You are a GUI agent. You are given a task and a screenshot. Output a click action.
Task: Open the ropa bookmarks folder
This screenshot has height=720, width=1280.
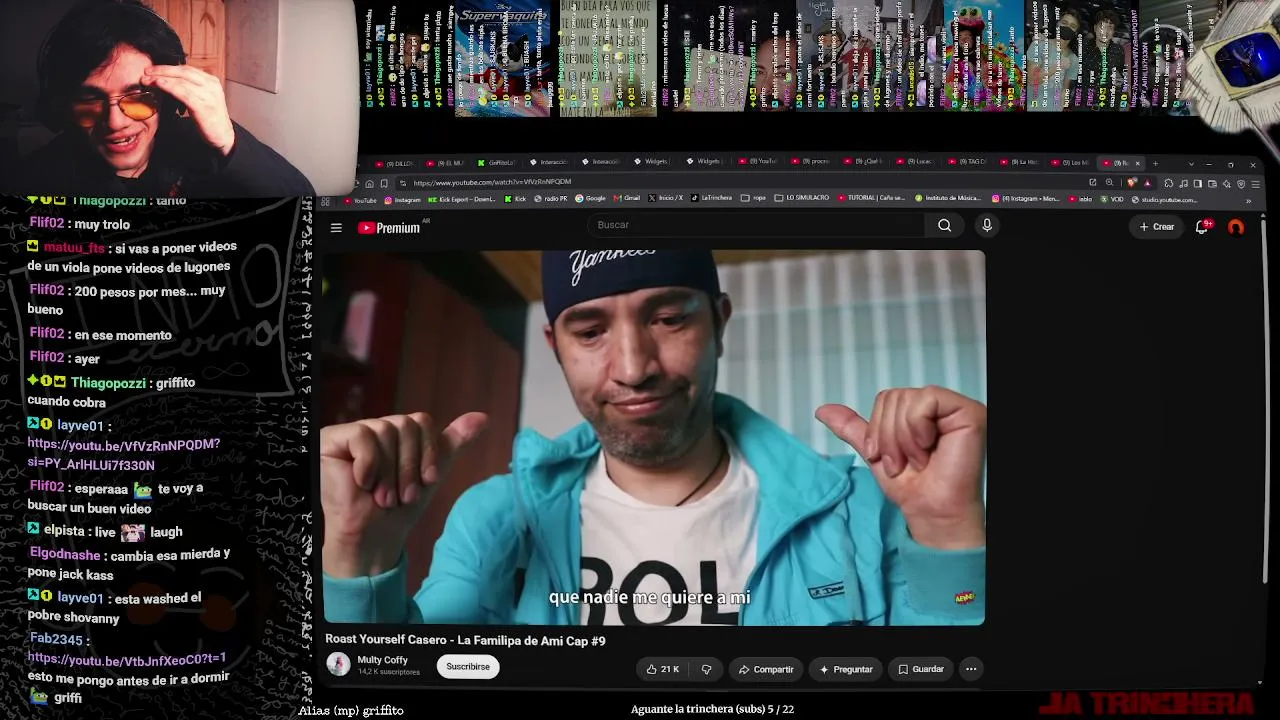[x=753, y=199]
